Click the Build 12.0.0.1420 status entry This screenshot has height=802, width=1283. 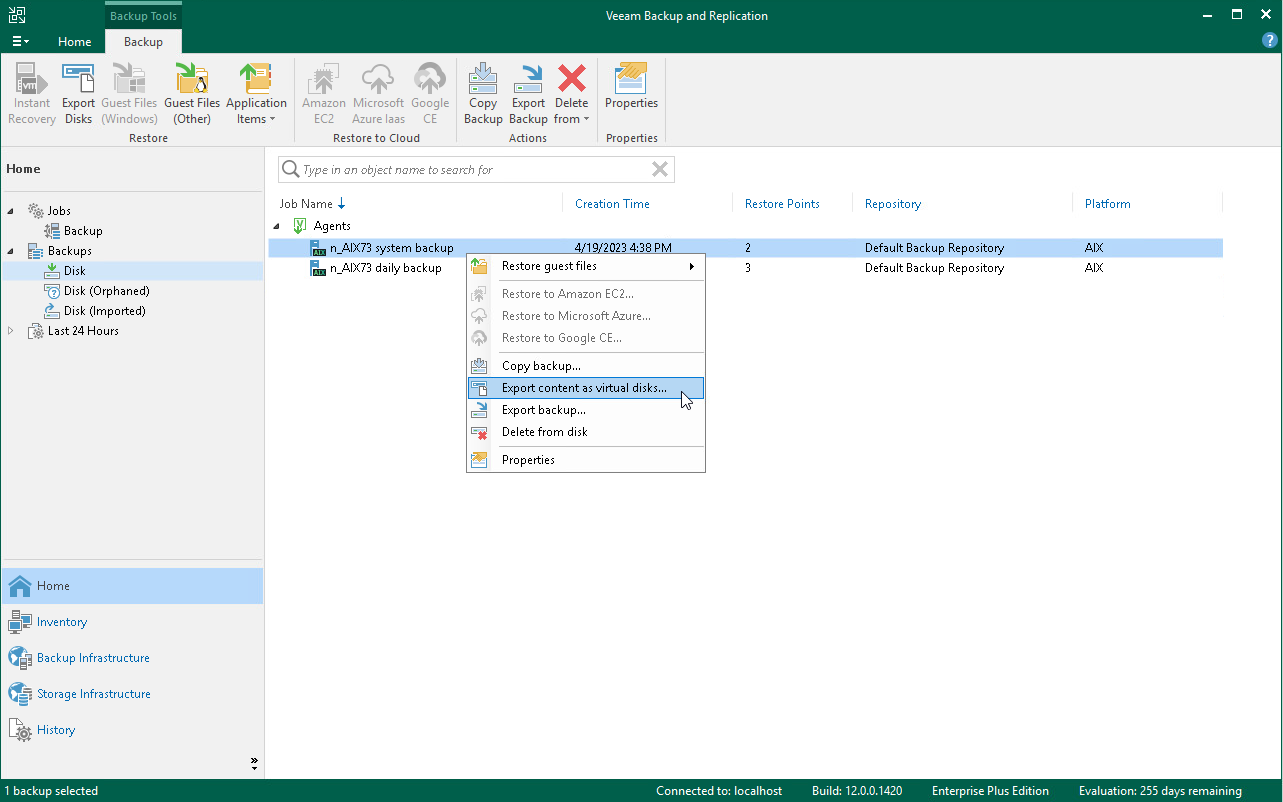[857, 791]
